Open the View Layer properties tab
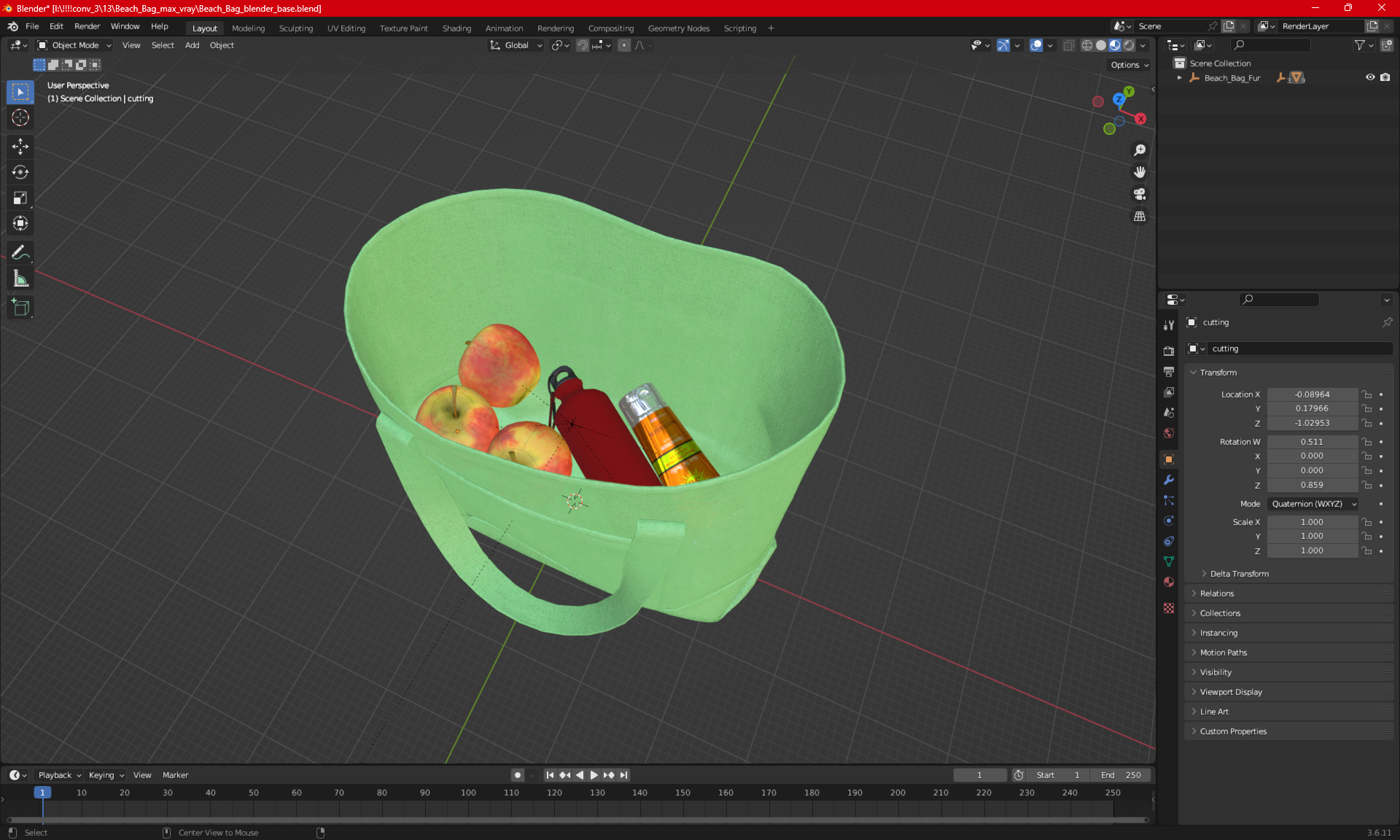The height and width of the screenshot is (840, 1400). (1169, 392)
